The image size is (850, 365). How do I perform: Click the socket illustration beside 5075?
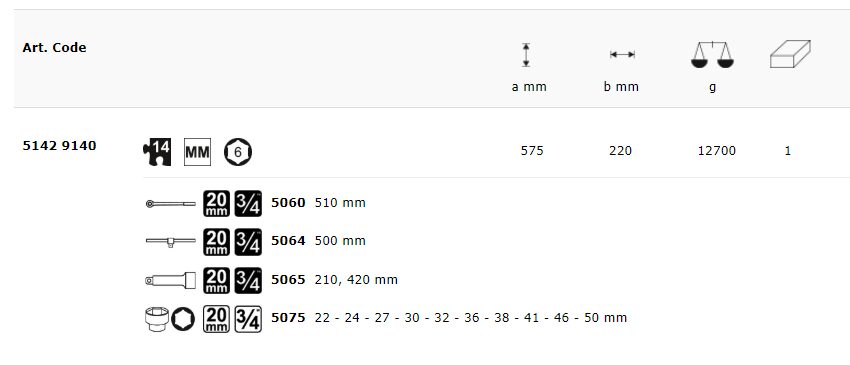(x=157, y=319)
